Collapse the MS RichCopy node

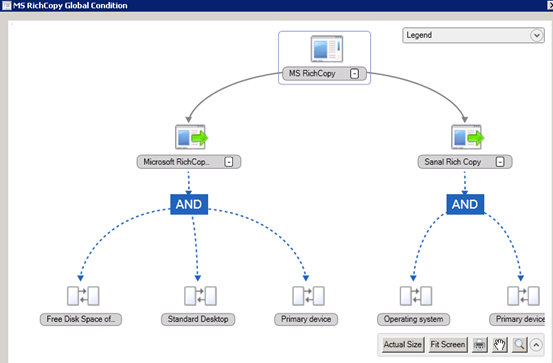[x=354, y=73]
